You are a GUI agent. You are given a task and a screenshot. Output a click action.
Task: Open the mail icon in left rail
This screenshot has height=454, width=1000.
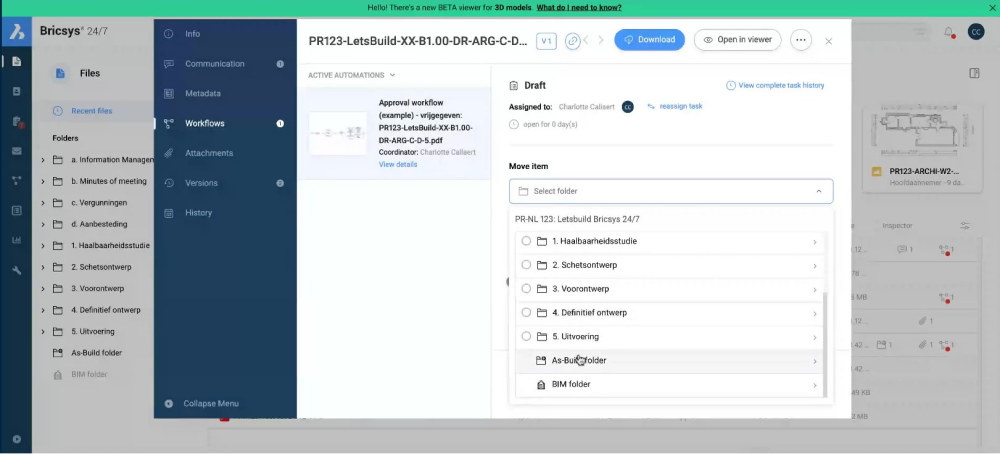click(17, 151)
